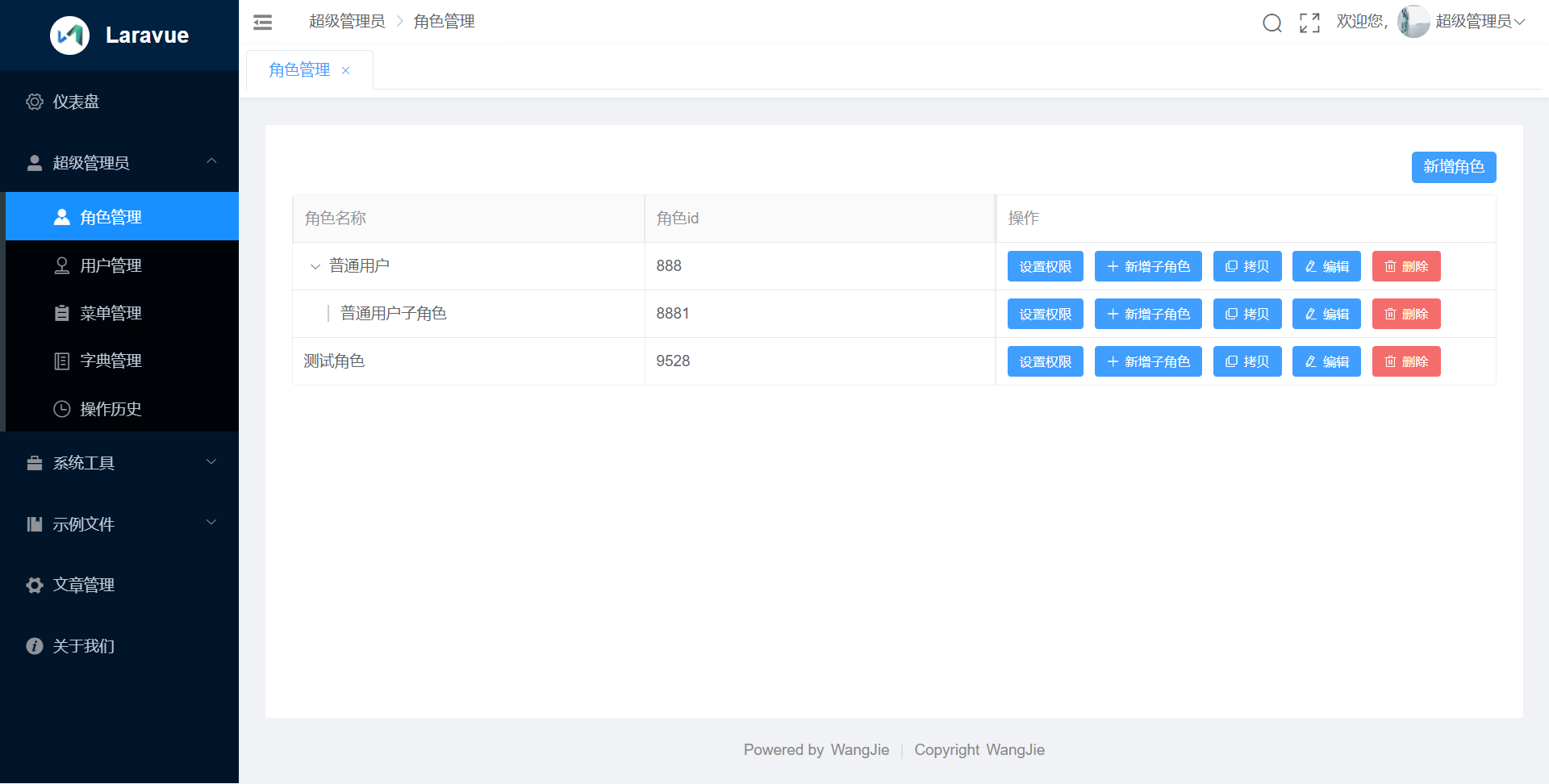Open the search magnifier icon
The image size is (1549, 784).
(x=1271, y=23)
